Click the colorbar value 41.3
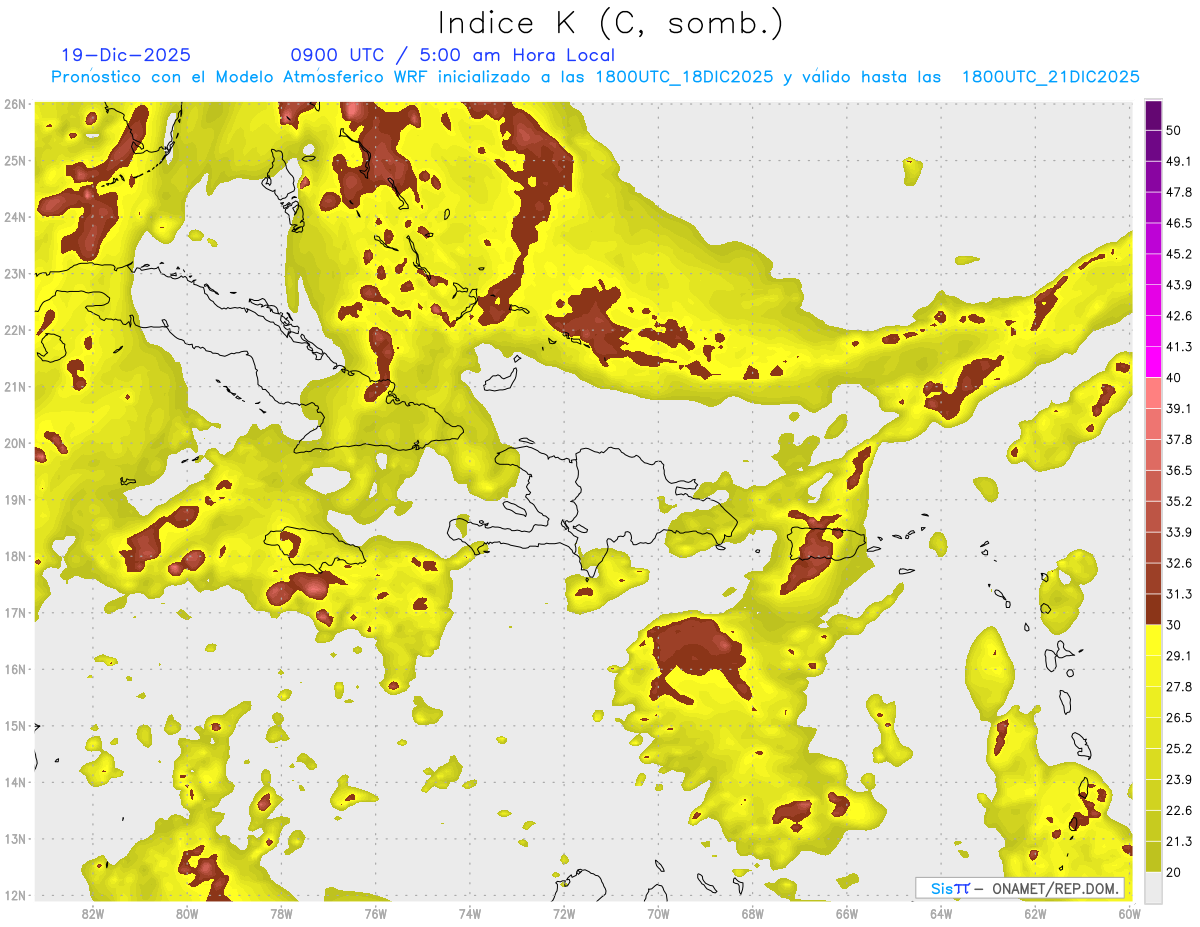The width and height of the screenshot is (1200, 927). 1178,347
